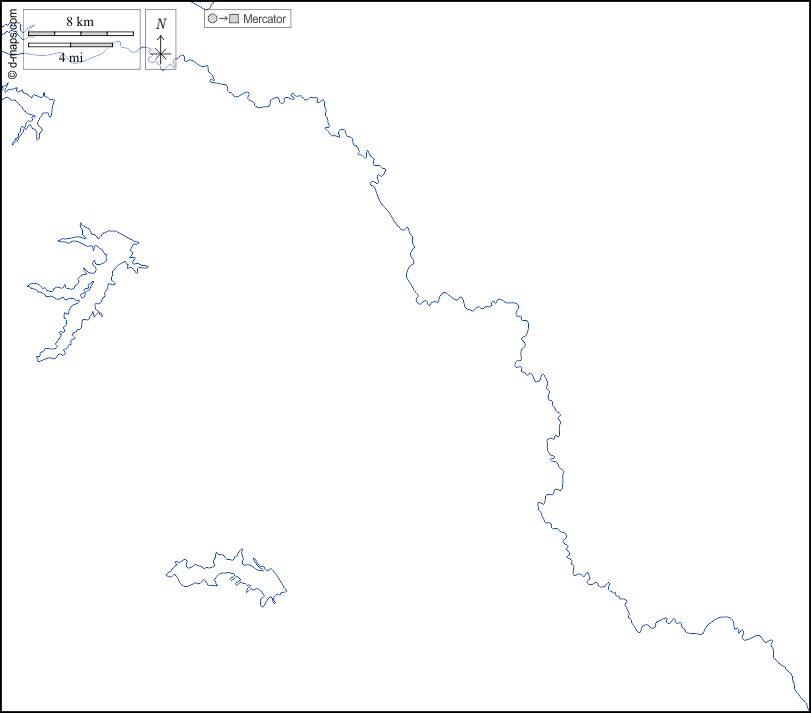
Task: Click the kilometer scale bar
Action: click(x=80, y=34)
